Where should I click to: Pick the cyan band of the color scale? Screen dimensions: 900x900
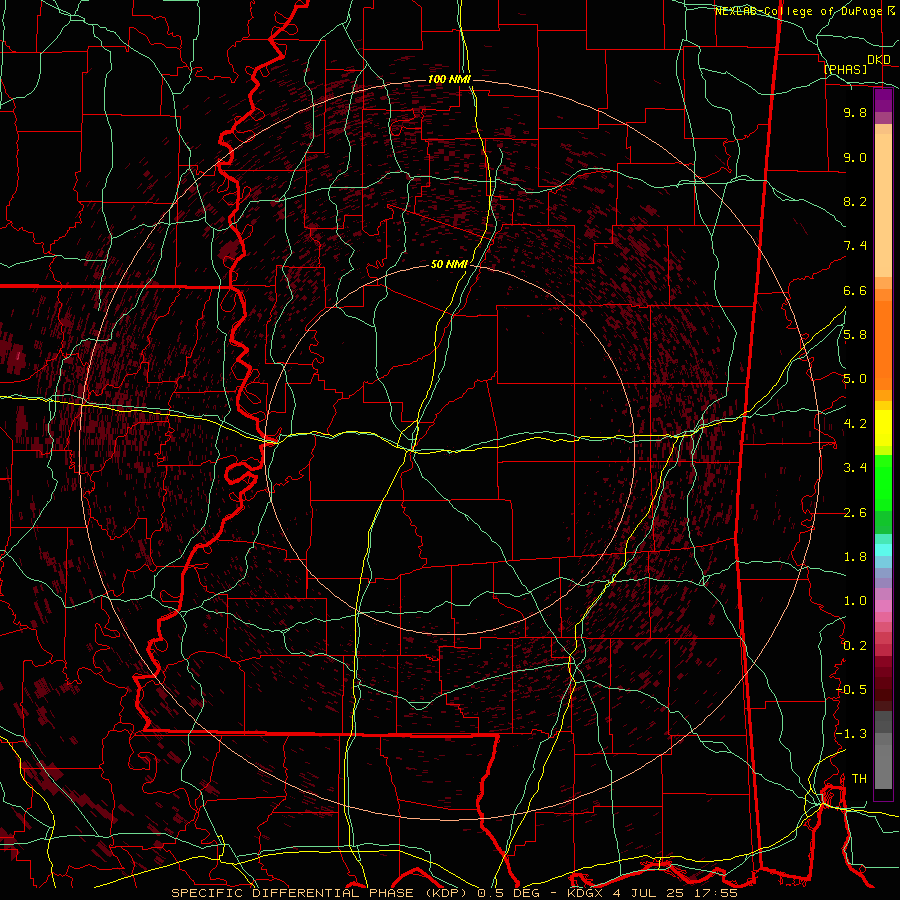click(x=883, y=550)
